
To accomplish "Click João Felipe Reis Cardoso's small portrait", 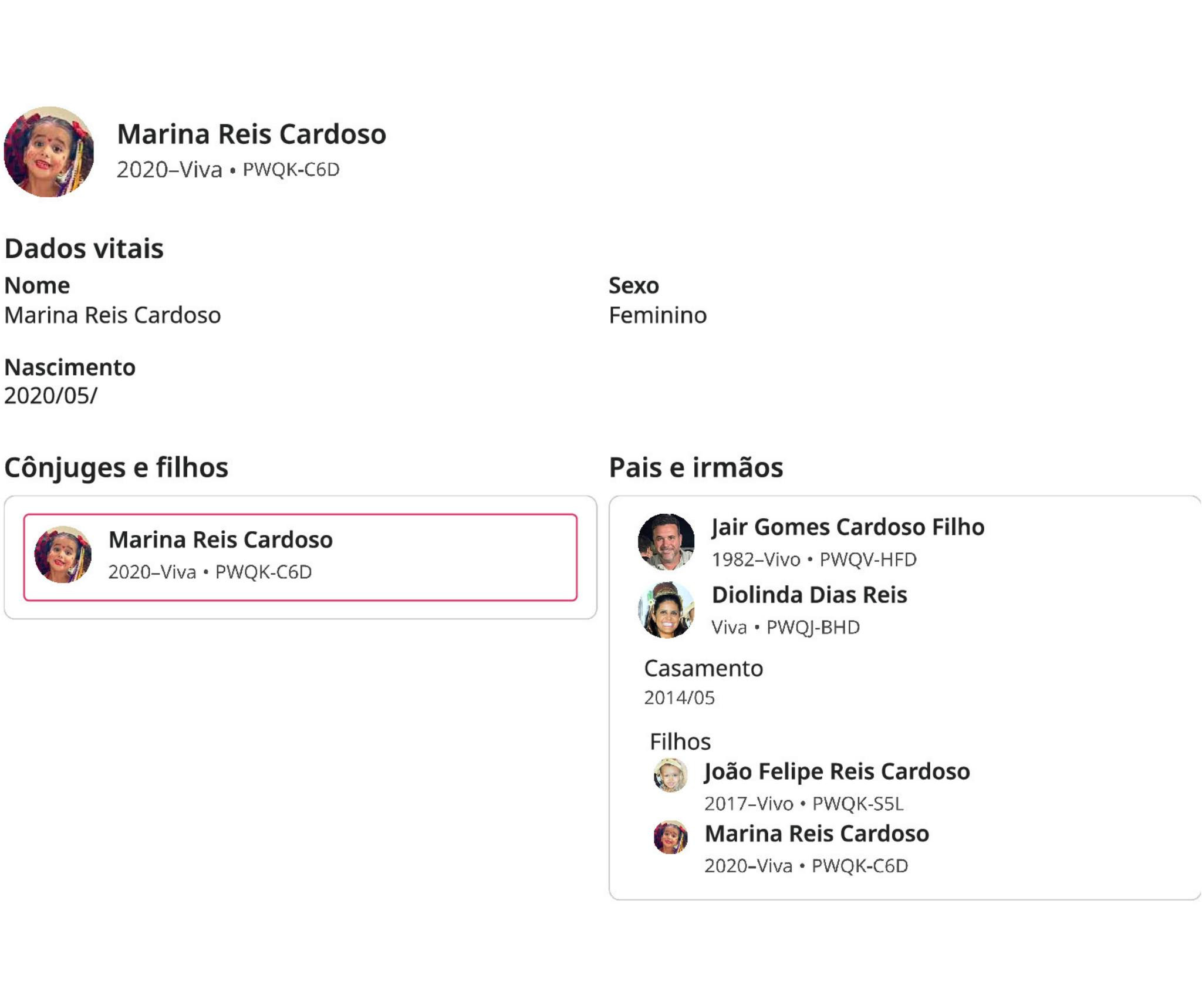I will [x=670, y=775].
